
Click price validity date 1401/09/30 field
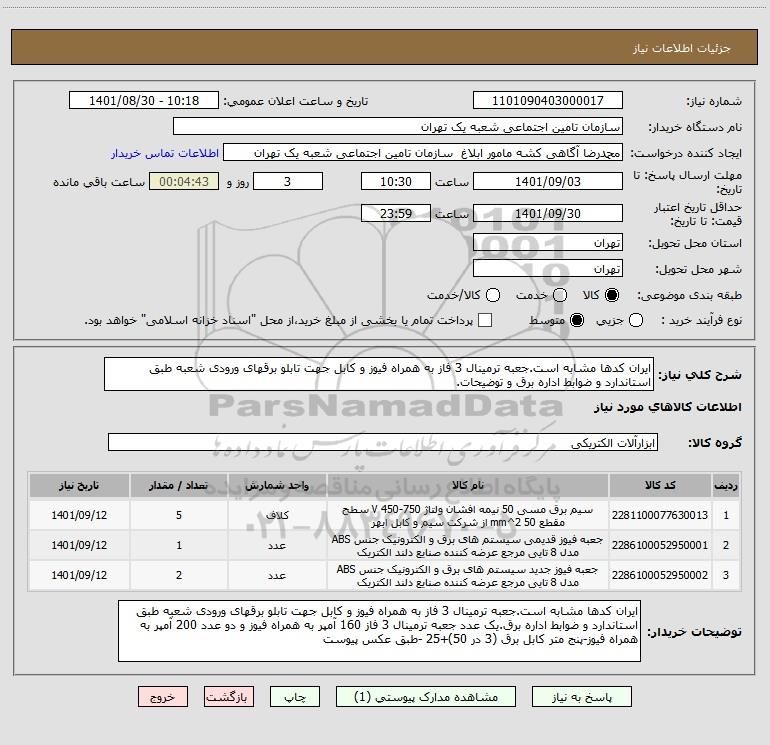coord(548,213)
